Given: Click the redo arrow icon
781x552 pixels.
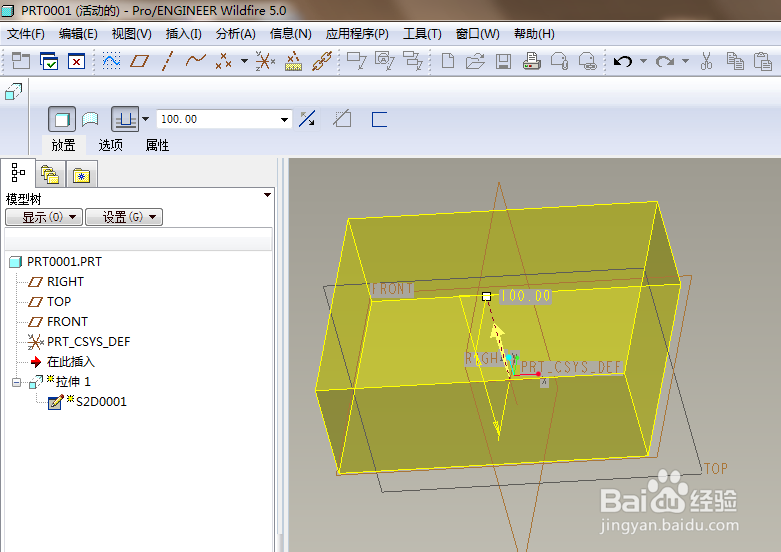Looking at the screenshot, I should point(664,61).
